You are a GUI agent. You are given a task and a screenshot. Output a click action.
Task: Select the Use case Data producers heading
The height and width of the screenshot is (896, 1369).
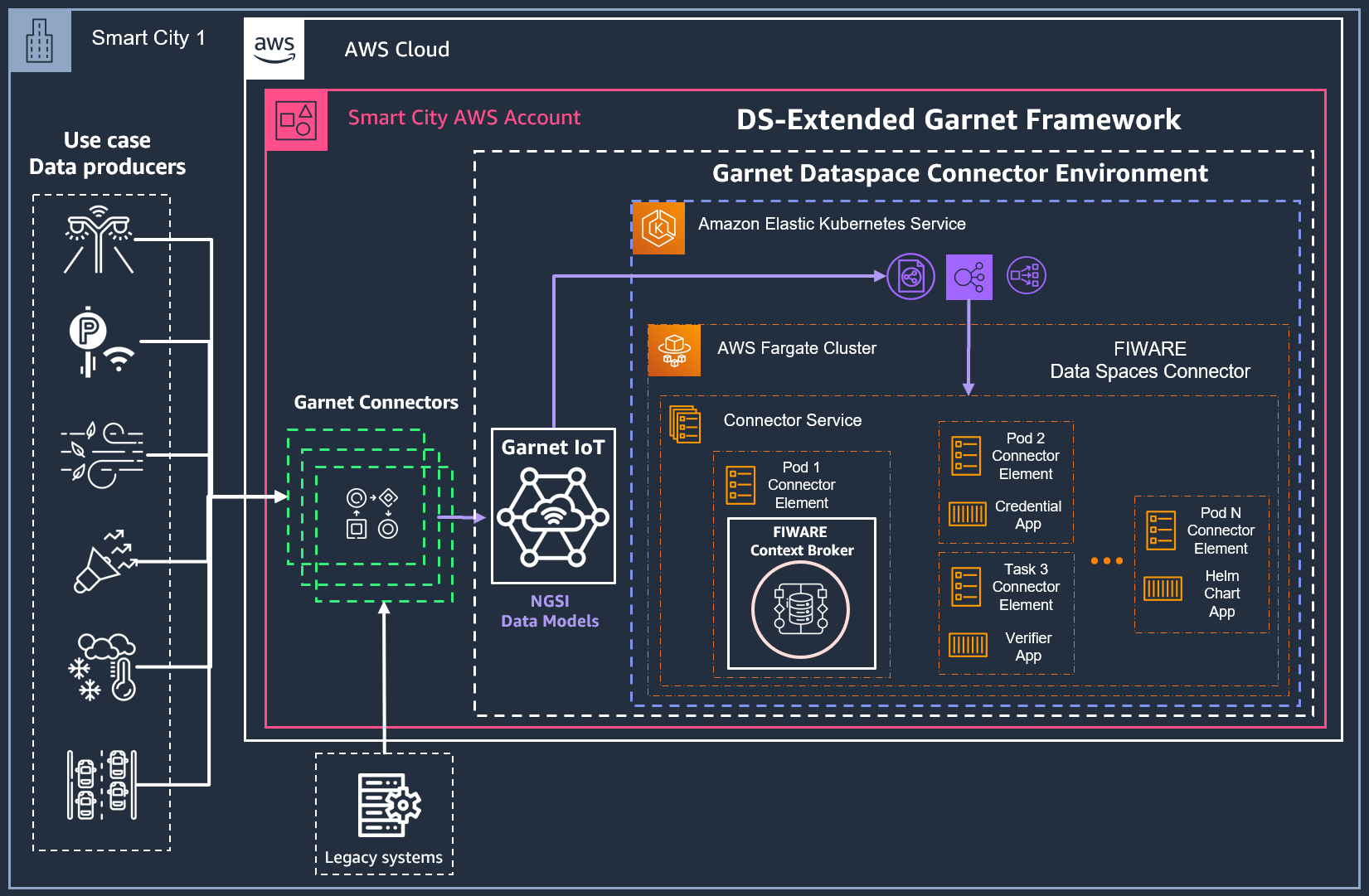click(x=108, y=153)
